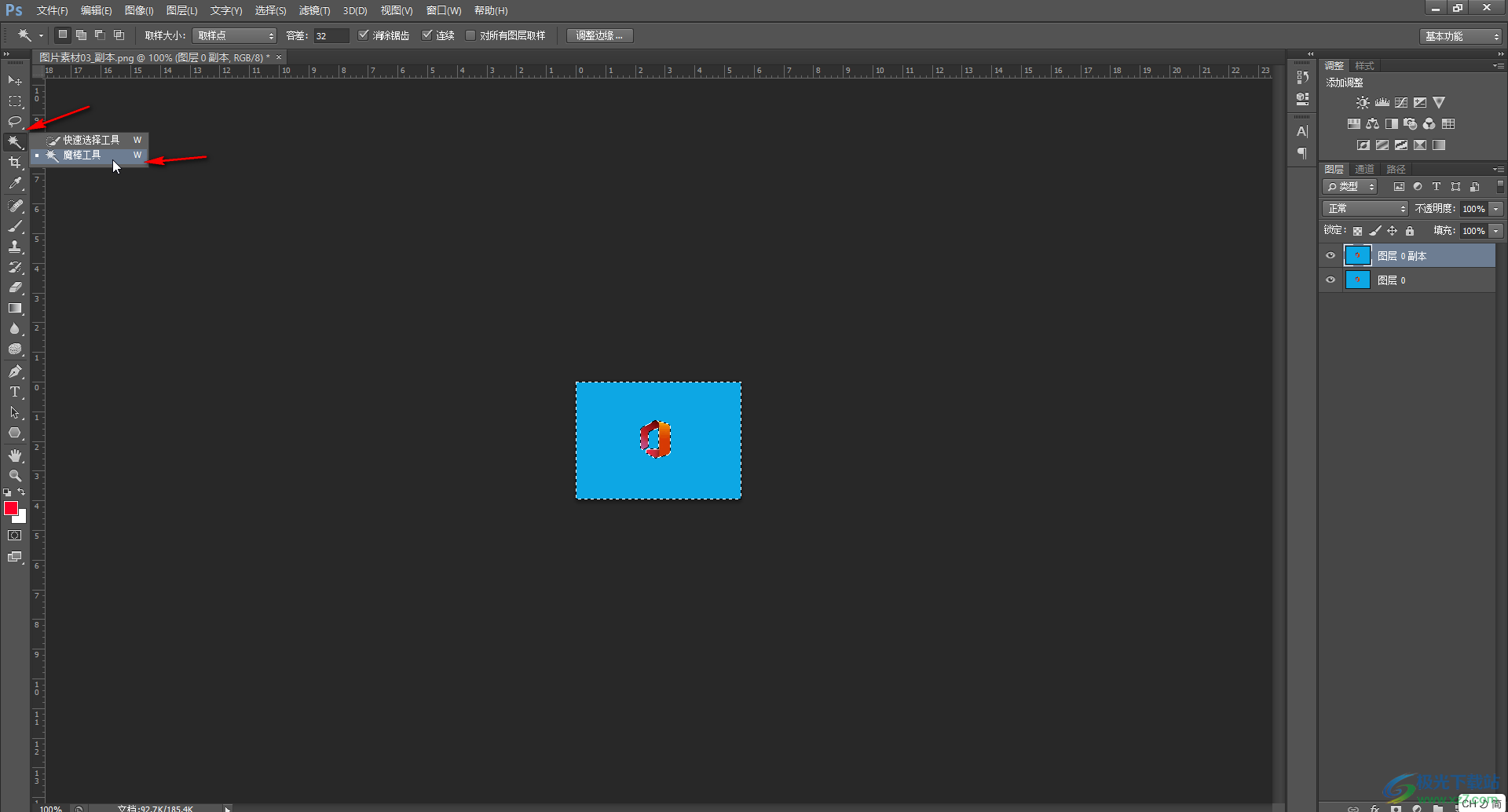Switch to the 路径 tab
Screen dimensions: 1508x812
tap(1396, 170)
